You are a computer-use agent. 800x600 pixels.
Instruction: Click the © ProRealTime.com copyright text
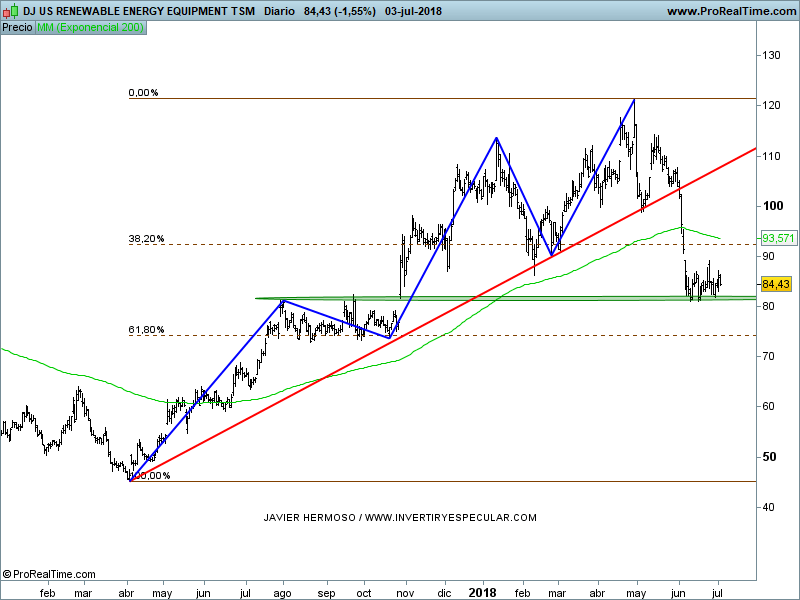[49, 574]
